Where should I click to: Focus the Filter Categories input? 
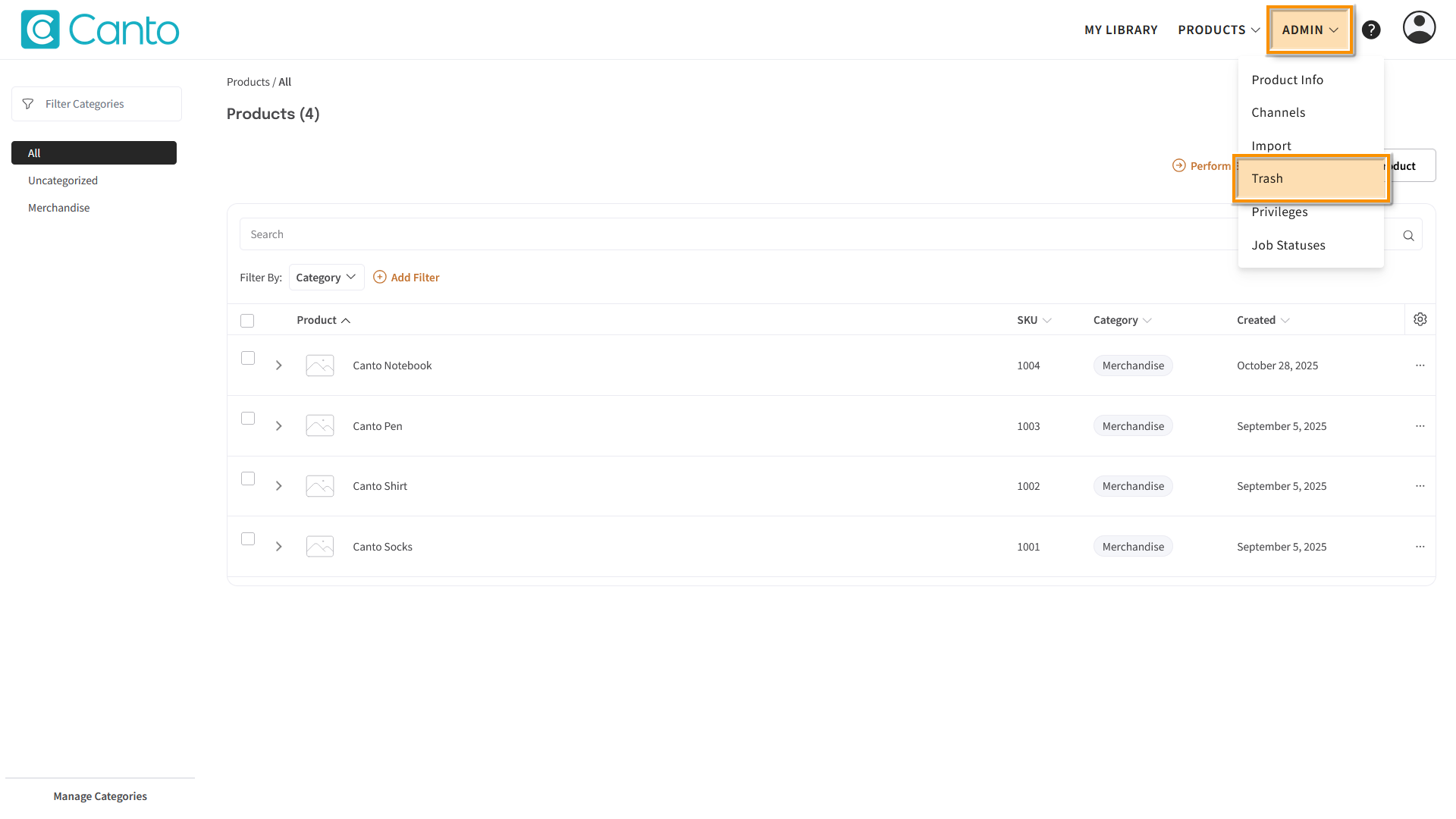(96, 104)
